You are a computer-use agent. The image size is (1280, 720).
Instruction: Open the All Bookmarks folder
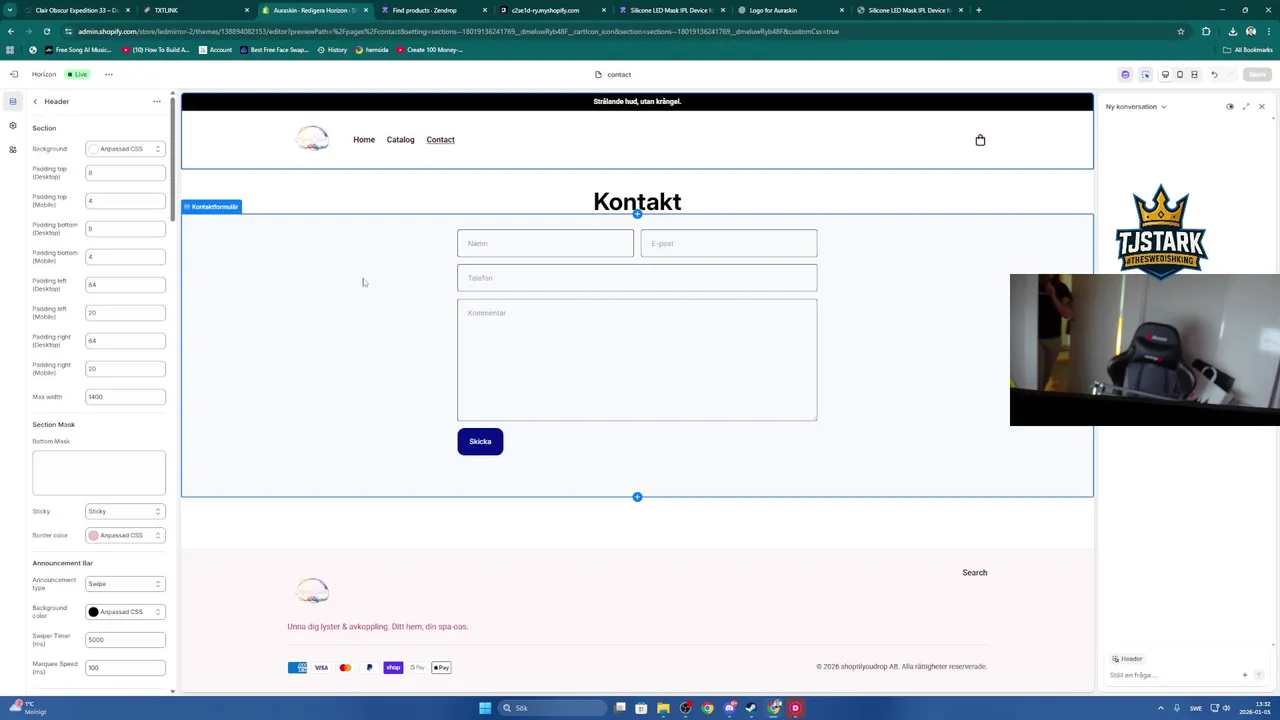pos(1247,50)
